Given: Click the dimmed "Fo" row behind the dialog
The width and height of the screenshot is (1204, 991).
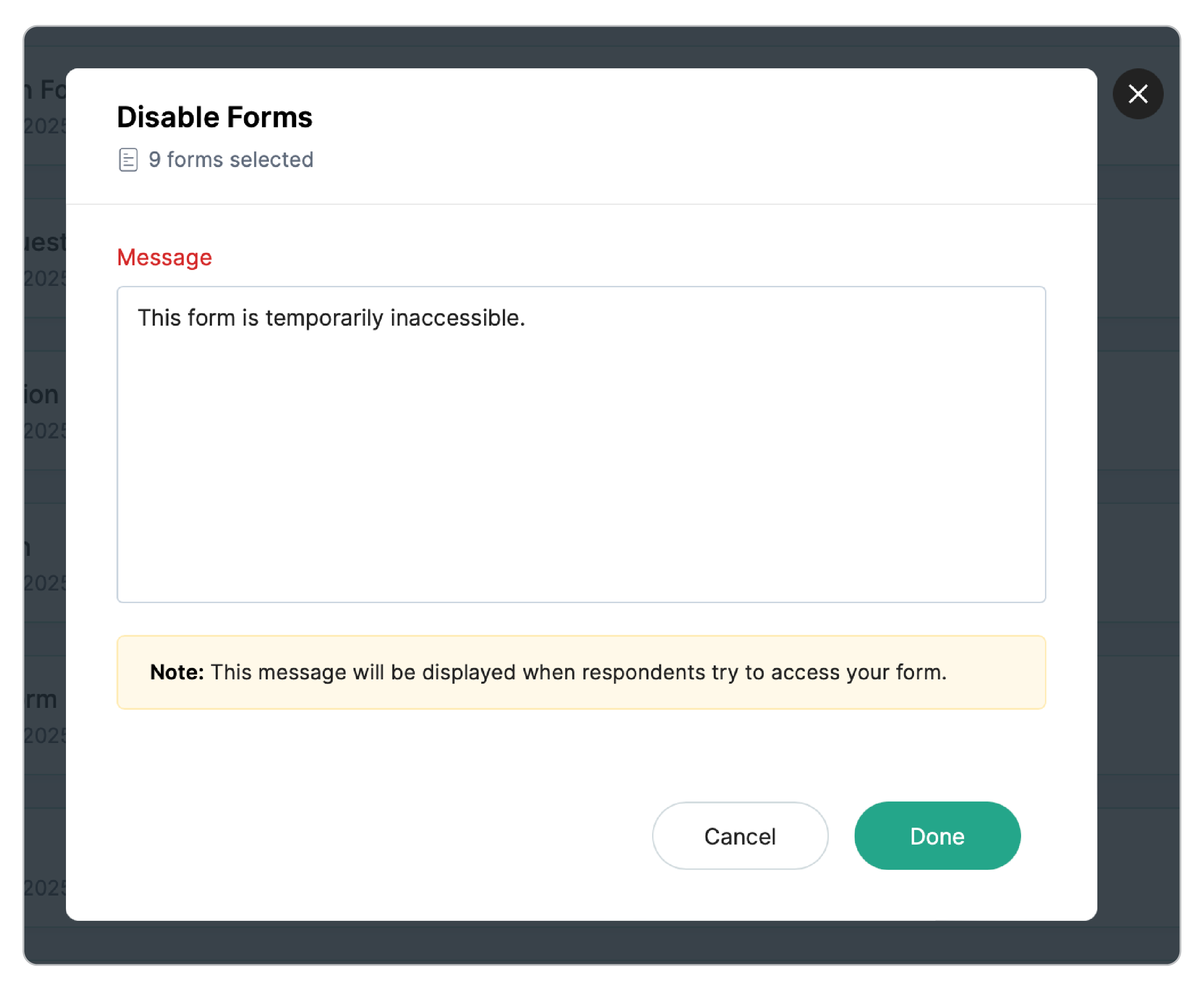Looking at the screenshot, I should coord(46,90).
